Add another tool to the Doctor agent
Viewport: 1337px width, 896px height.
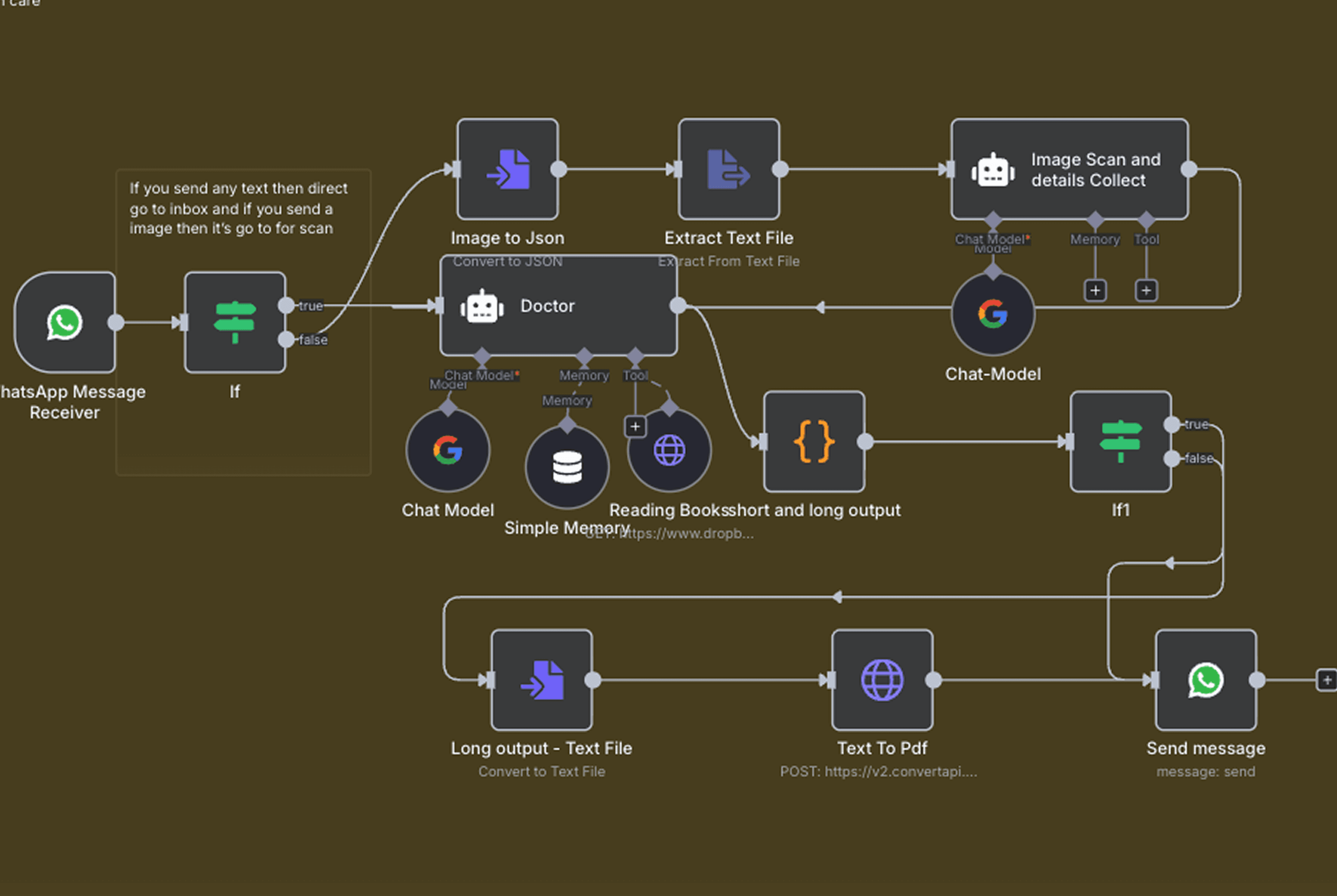tap(635, 426)
